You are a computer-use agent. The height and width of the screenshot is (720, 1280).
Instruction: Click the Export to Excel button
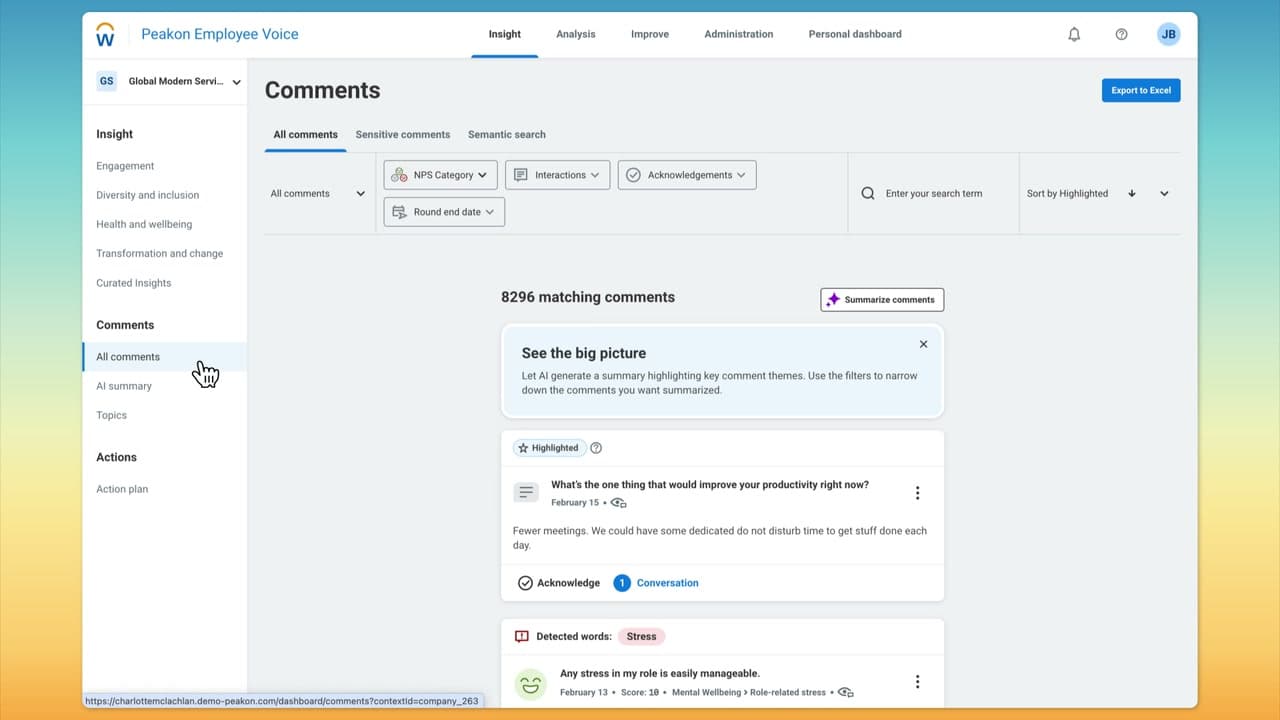[x=1141, y=90]
